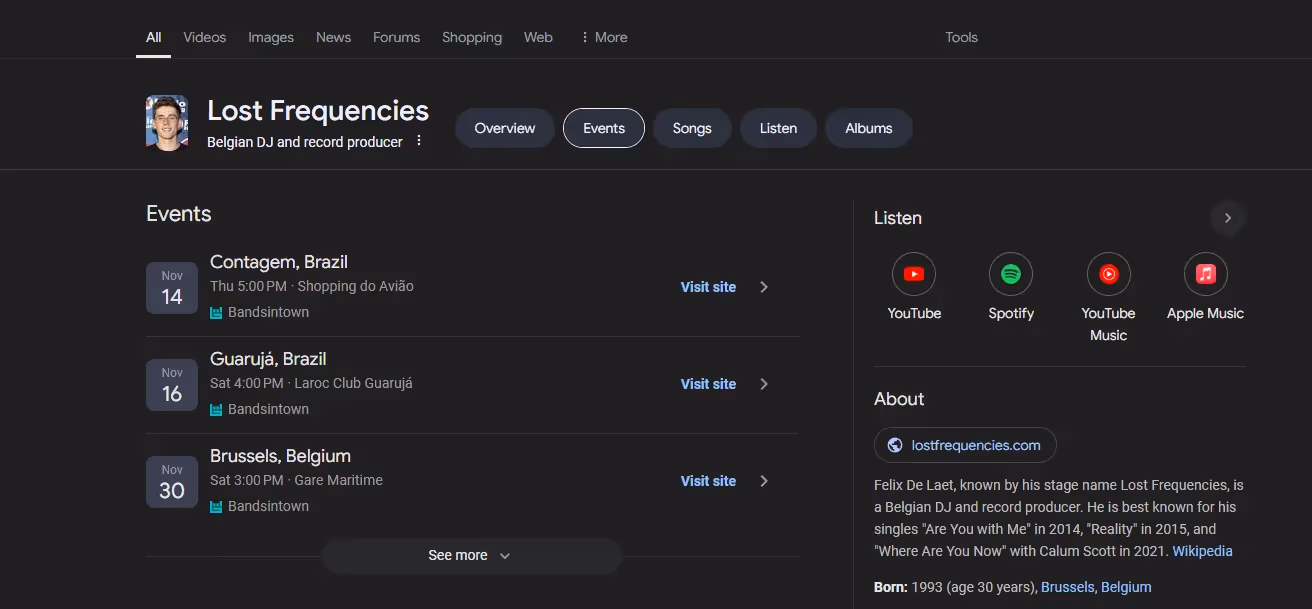The width and height of the screenshot is (1312, 609).
Task: Switch to Forums search tab
Action: pos(396,37)
